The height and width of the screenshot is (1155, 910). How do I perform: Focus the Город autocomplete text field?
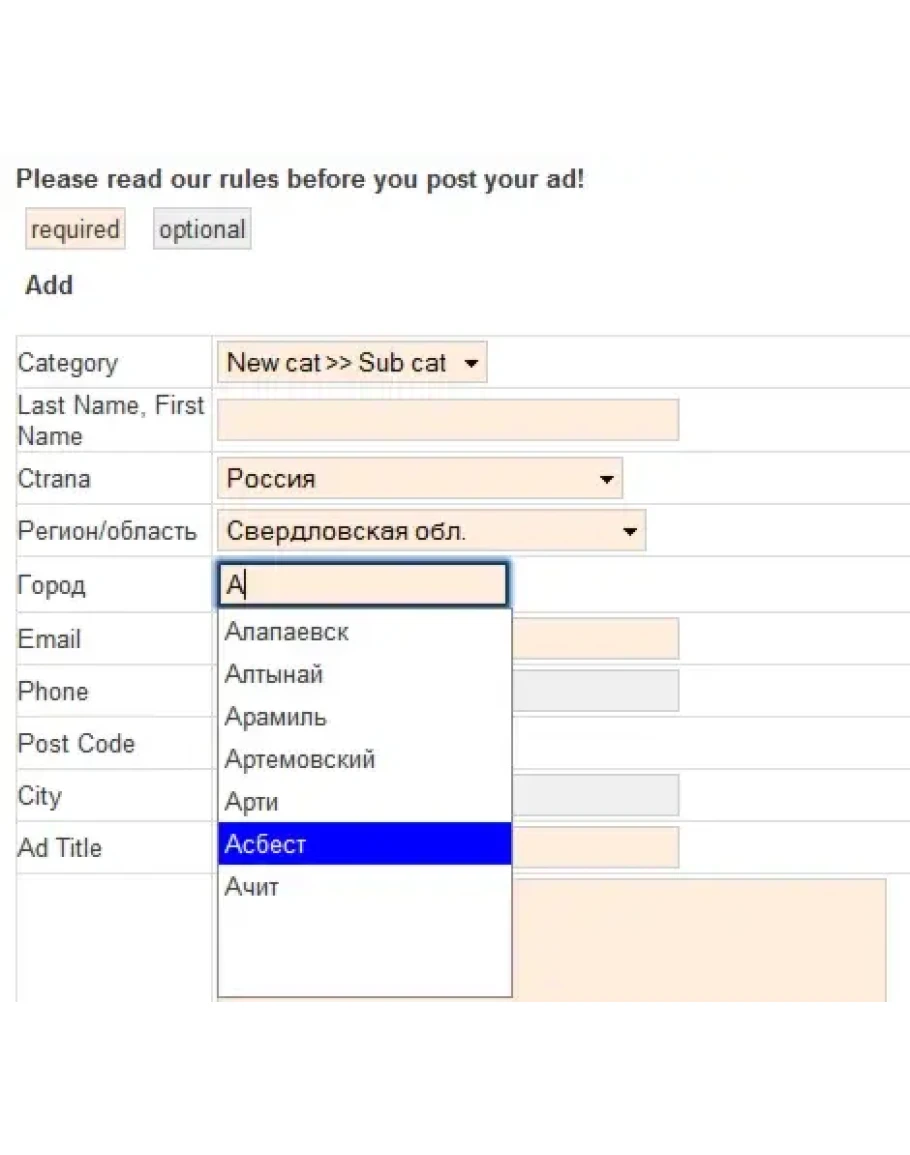click(362, 586)
